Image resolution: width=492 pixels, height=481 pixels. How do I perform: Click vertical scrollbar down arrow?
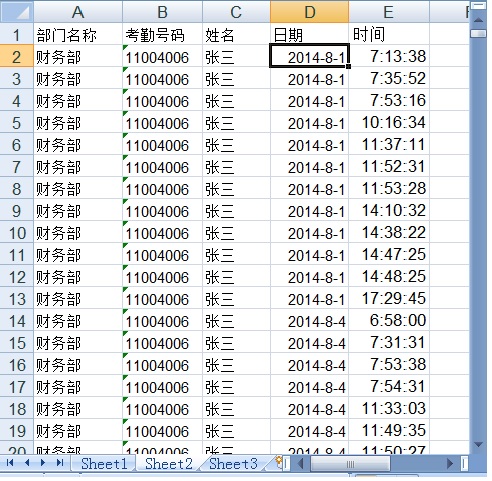pos(478,444)
